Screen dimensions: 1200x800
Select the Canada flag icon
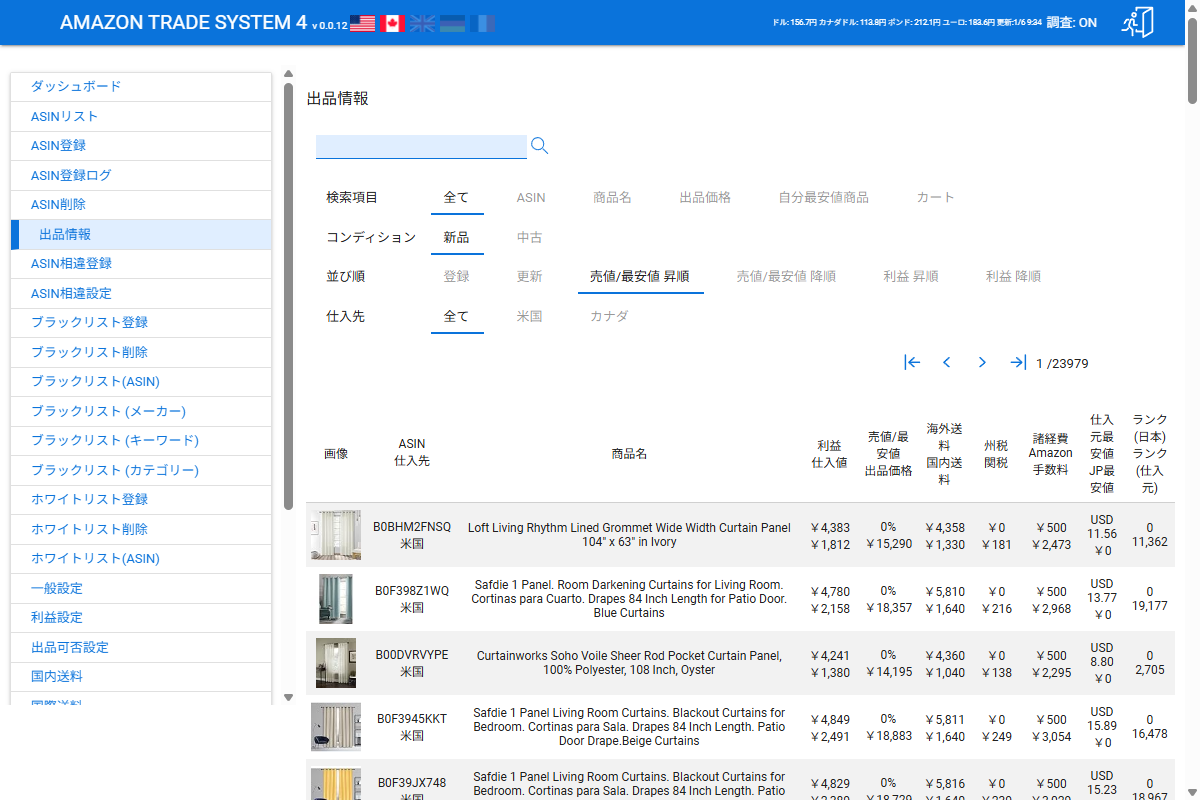click(391, 22)
